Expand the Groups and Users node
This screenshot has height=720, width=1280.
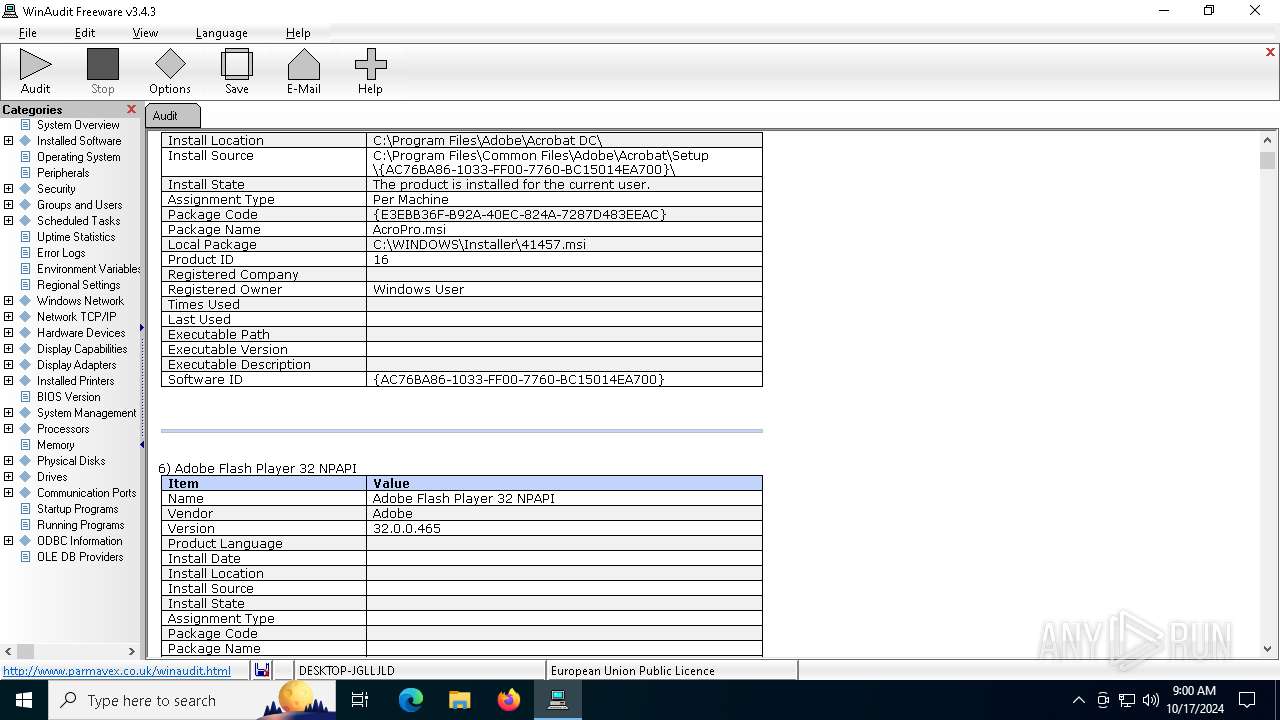point(9,205)
